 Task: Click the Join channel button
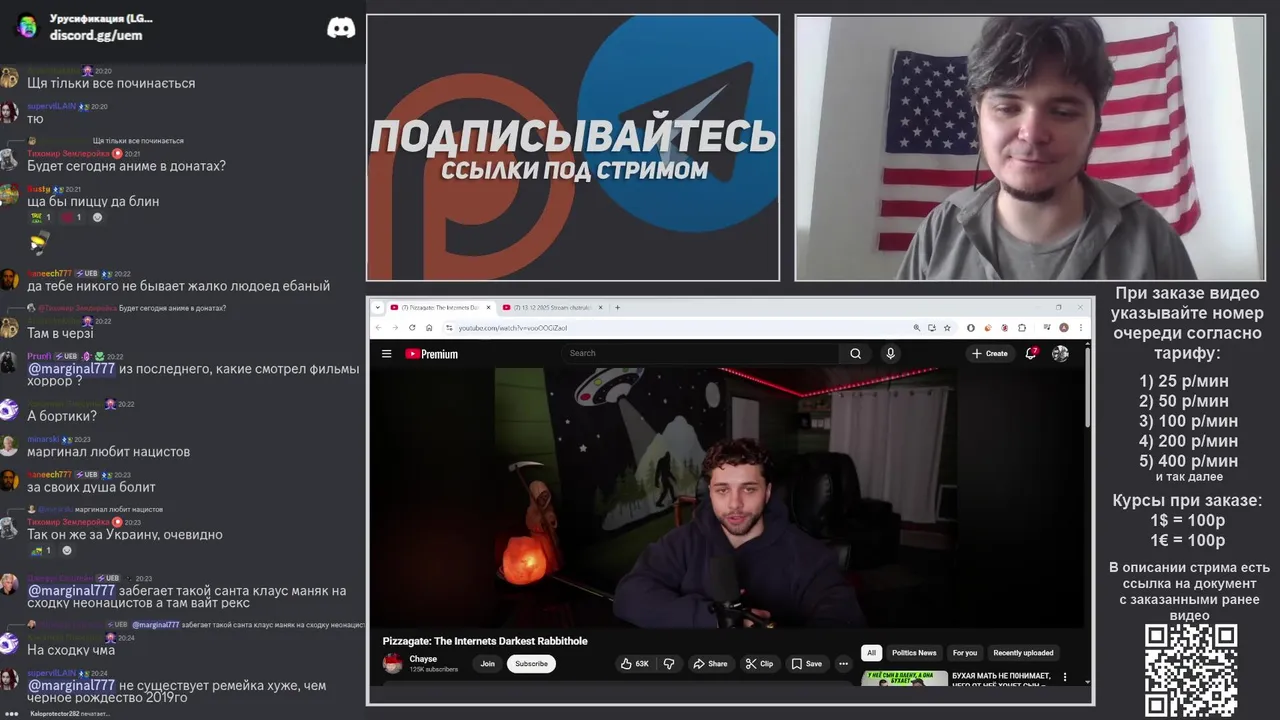point(487,664)
